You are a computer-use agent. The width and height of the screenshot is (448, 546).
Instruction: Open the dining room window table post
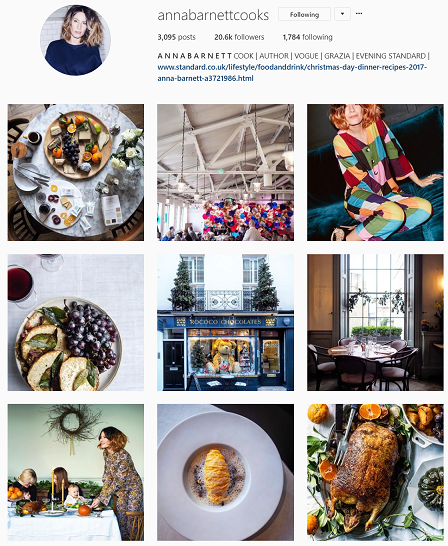pos(375,322)
